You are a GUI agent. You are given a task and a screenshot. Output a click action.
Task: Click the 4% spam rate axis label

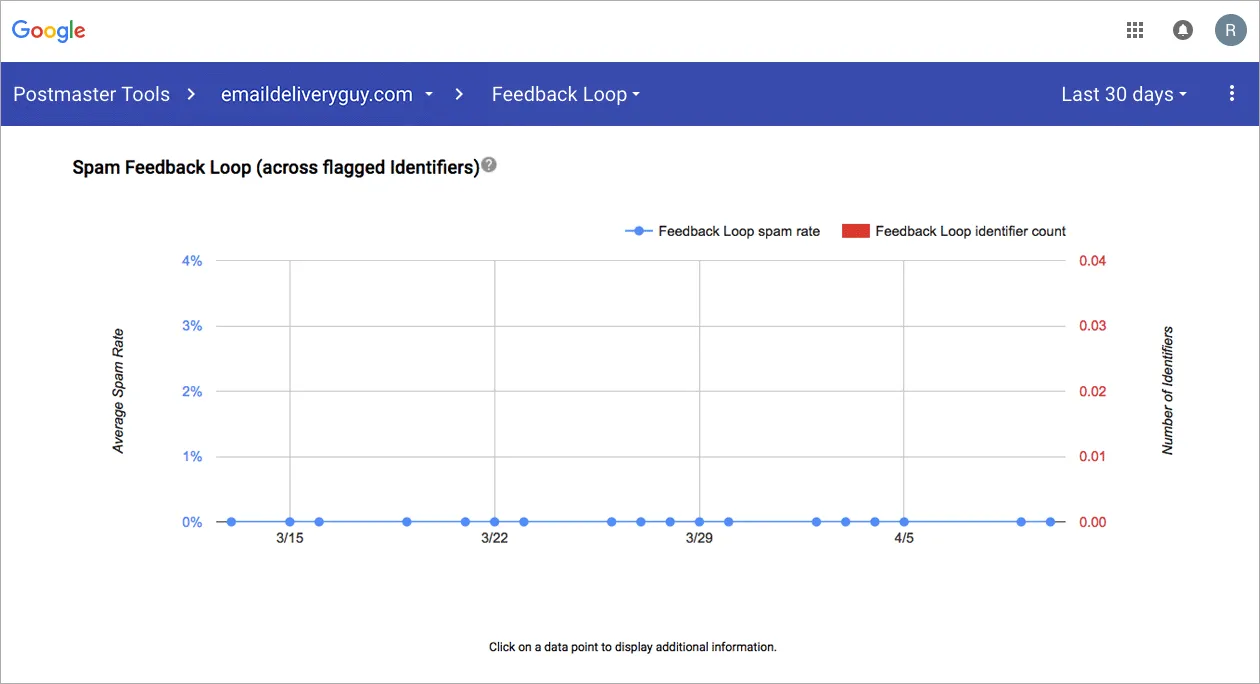192,261
